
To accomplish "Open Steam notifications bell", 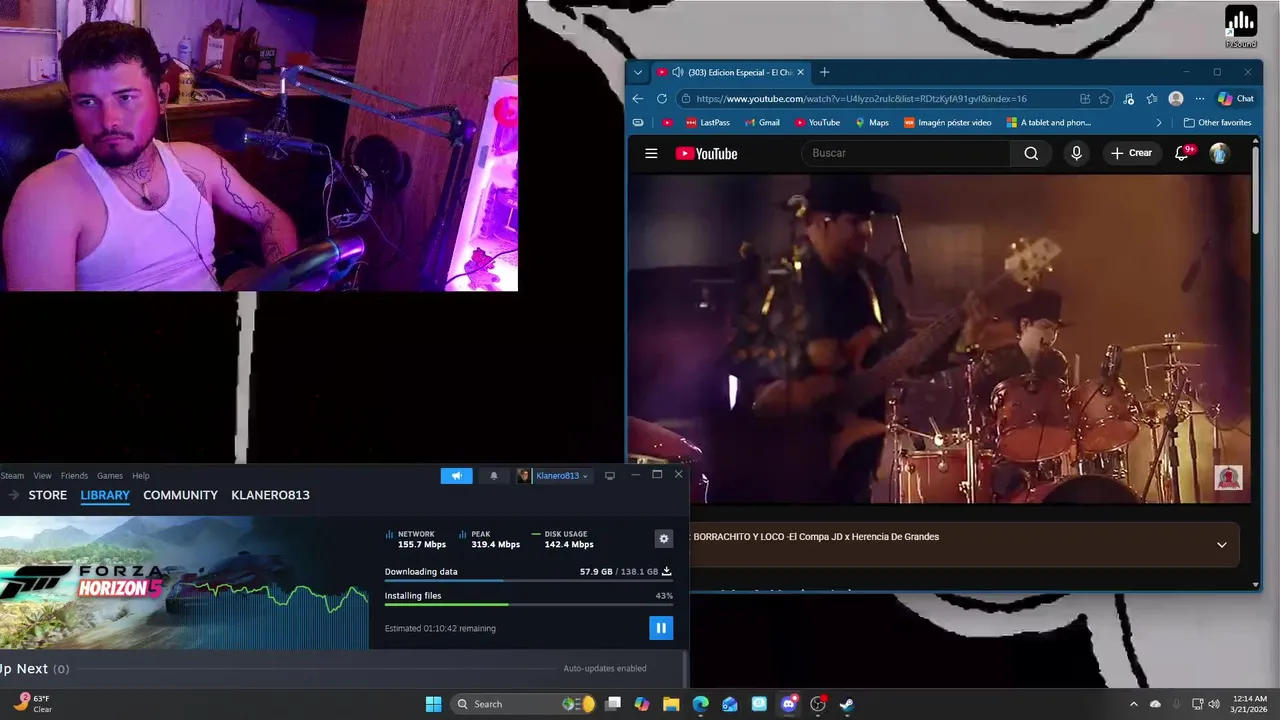I will click(493, 476).
